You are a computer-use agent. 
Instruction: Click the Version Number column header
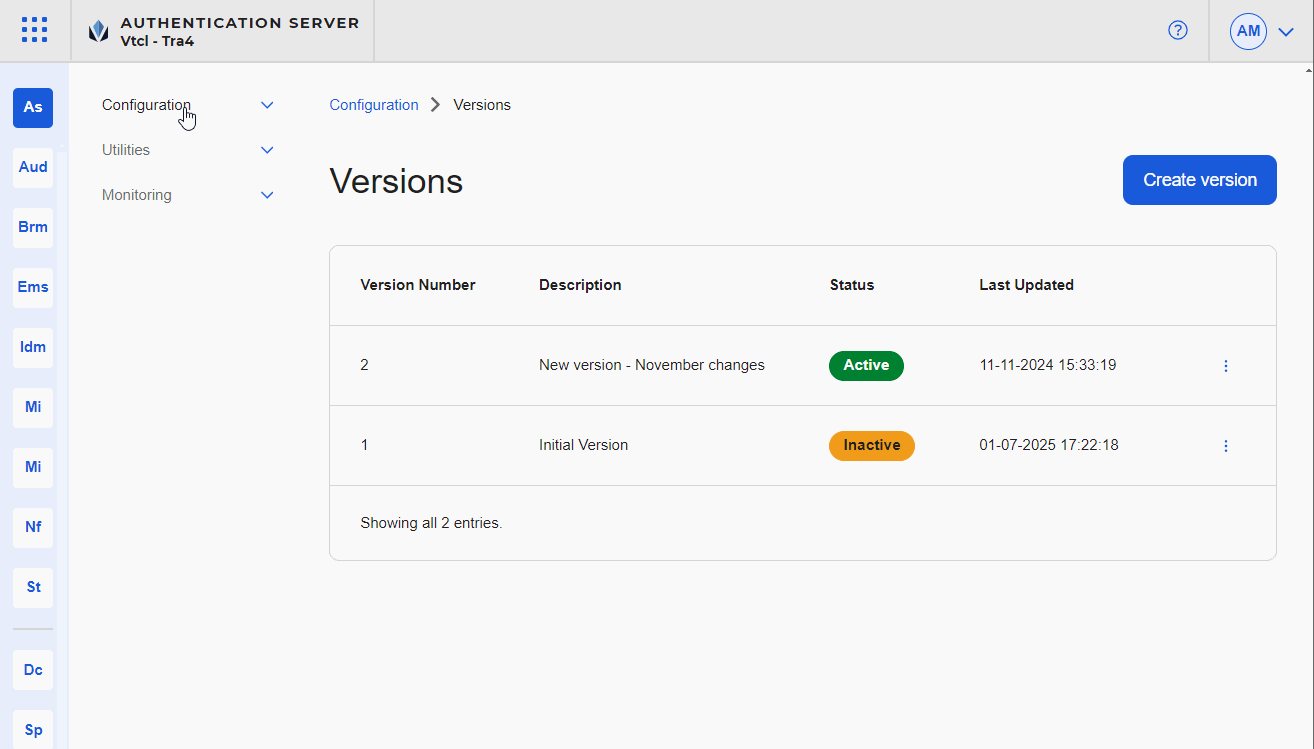point(418,285)
